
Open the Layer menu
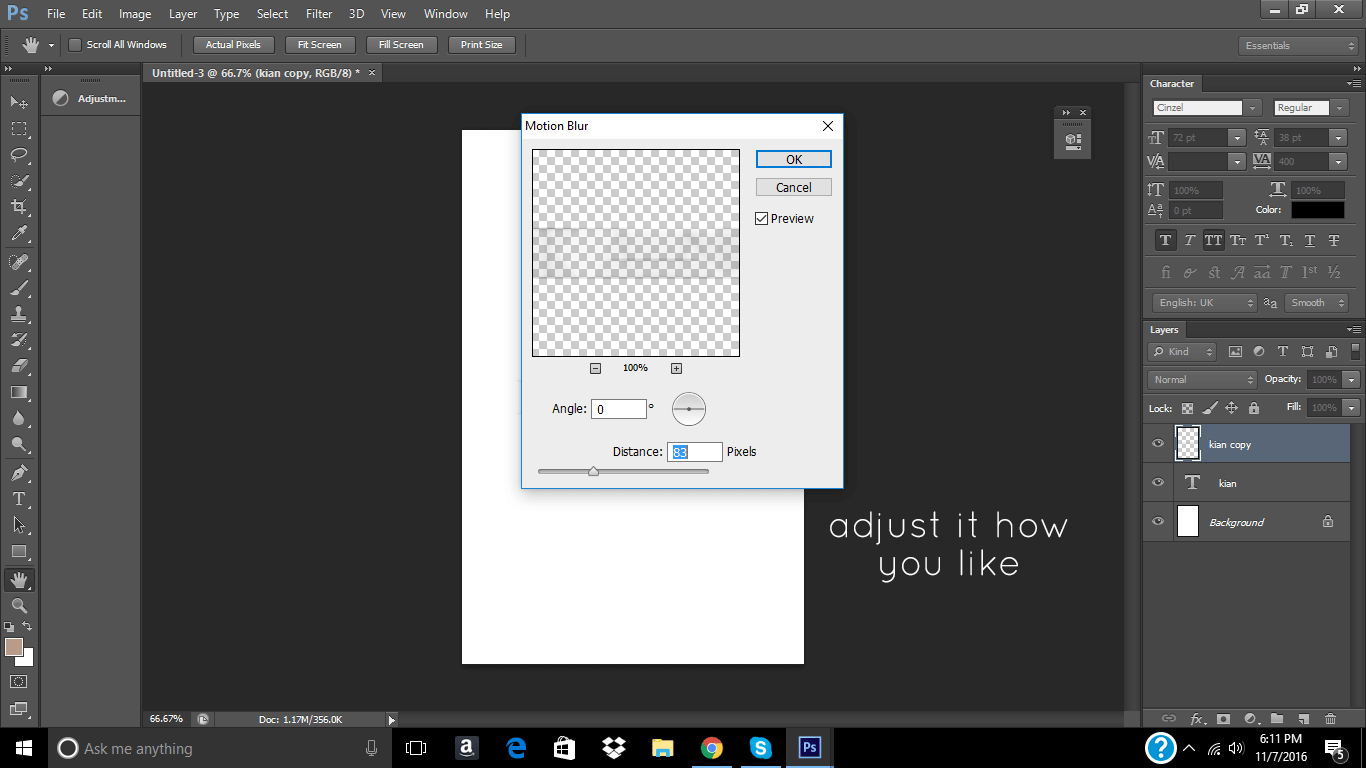click(183, 14)
